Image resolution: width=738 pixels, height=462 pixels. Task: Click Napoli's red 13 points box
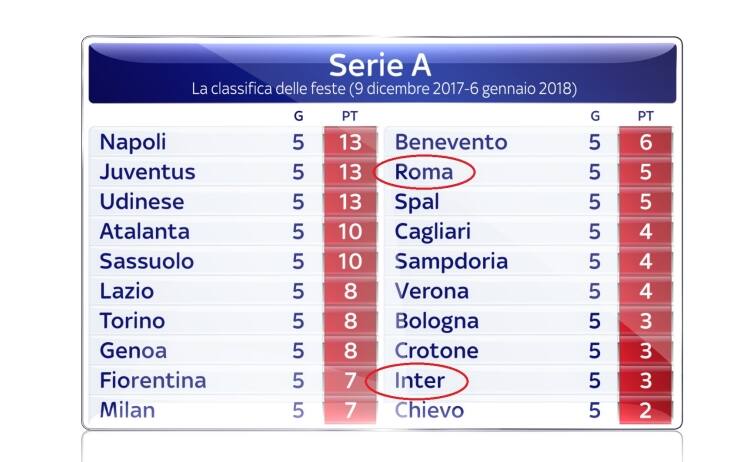(350, 142)
